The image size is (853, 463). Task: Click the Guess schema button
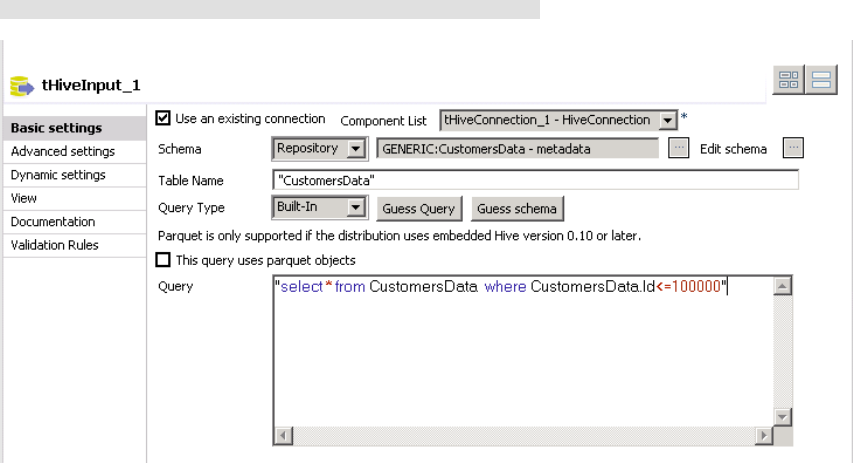[517, 209]
